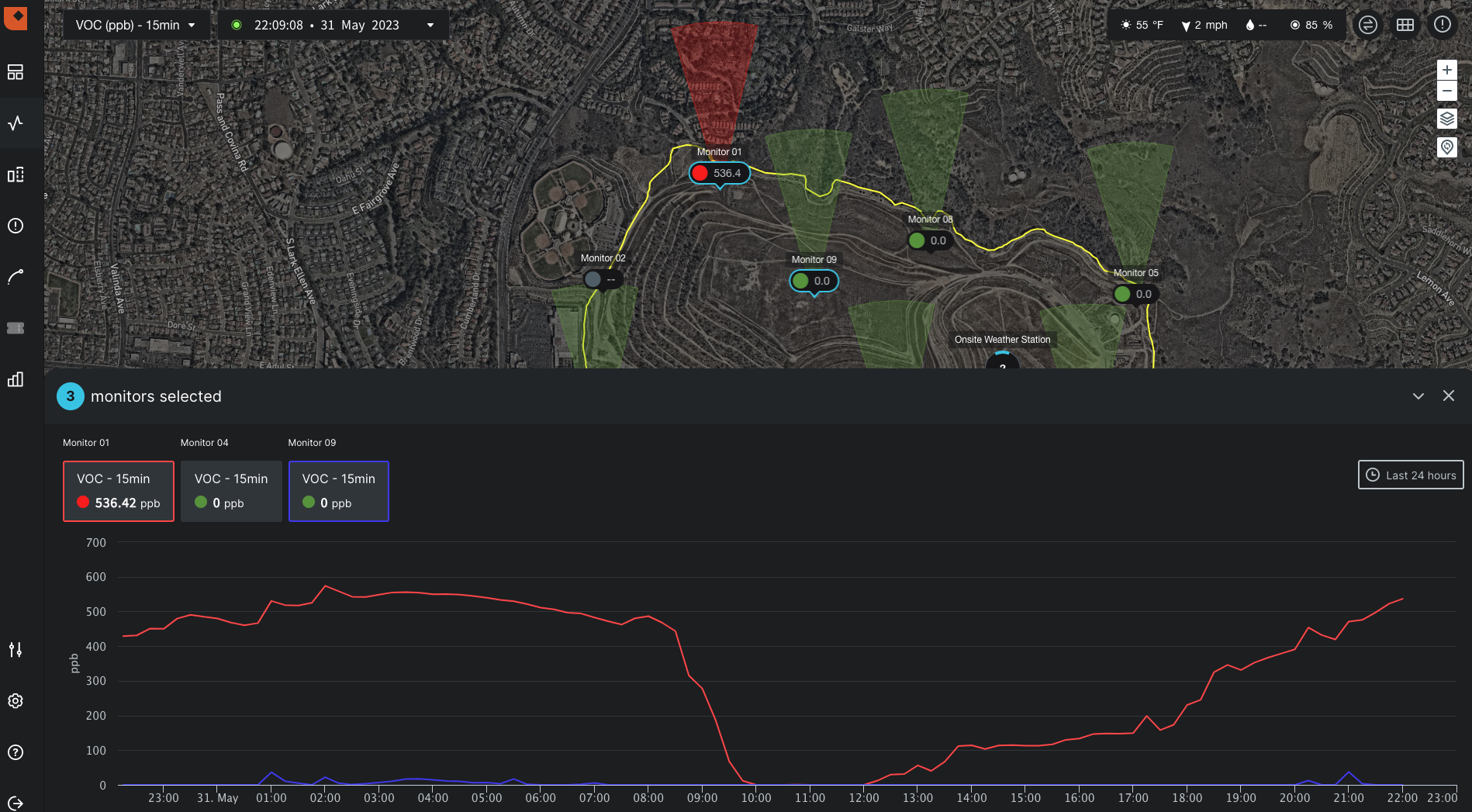
Task: Toggle Monitor 09 VOC series card
Action: coord(338,491)
